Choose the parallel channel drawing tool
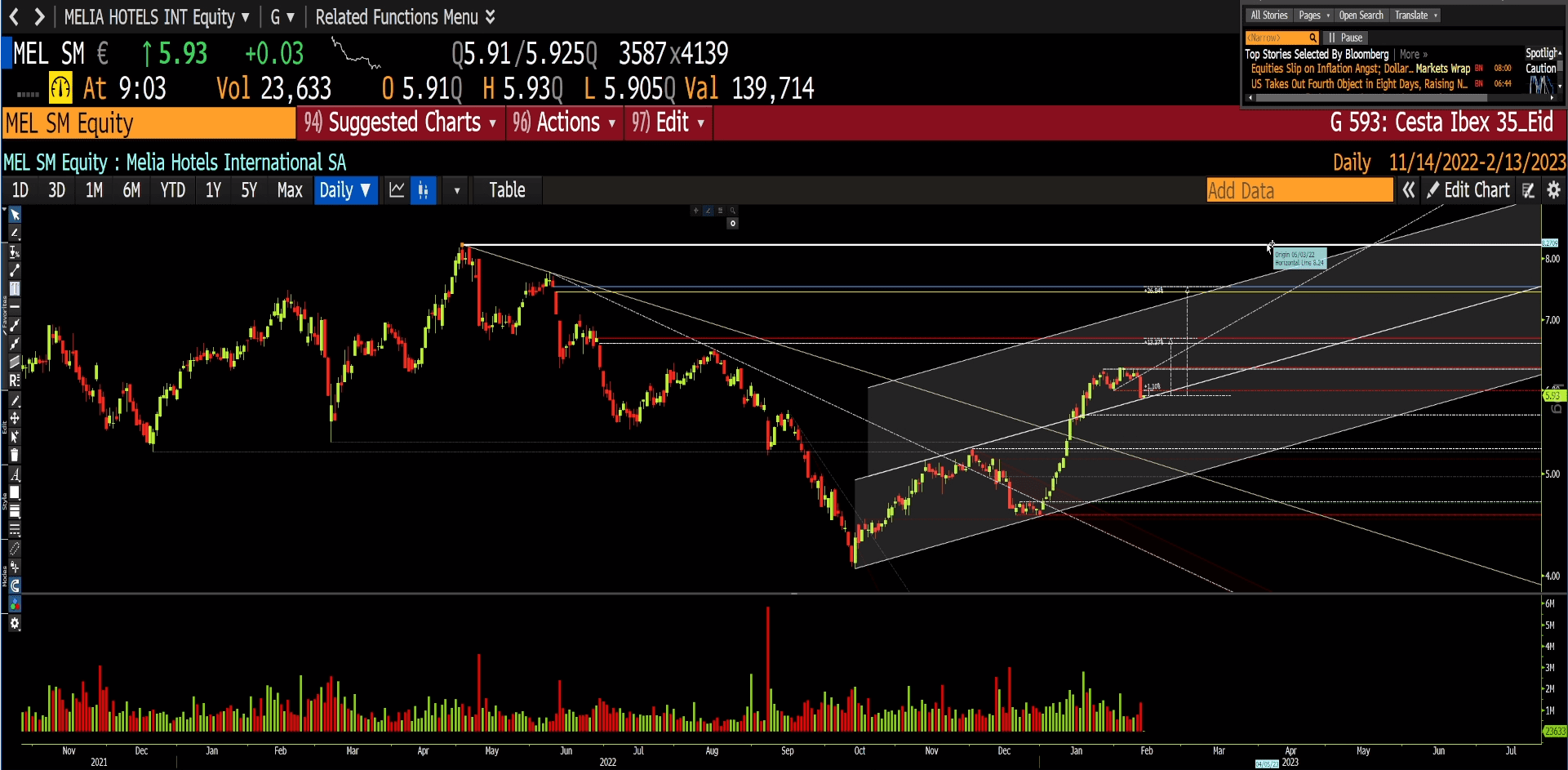1568x770 pixels. (x=15, y=362)
